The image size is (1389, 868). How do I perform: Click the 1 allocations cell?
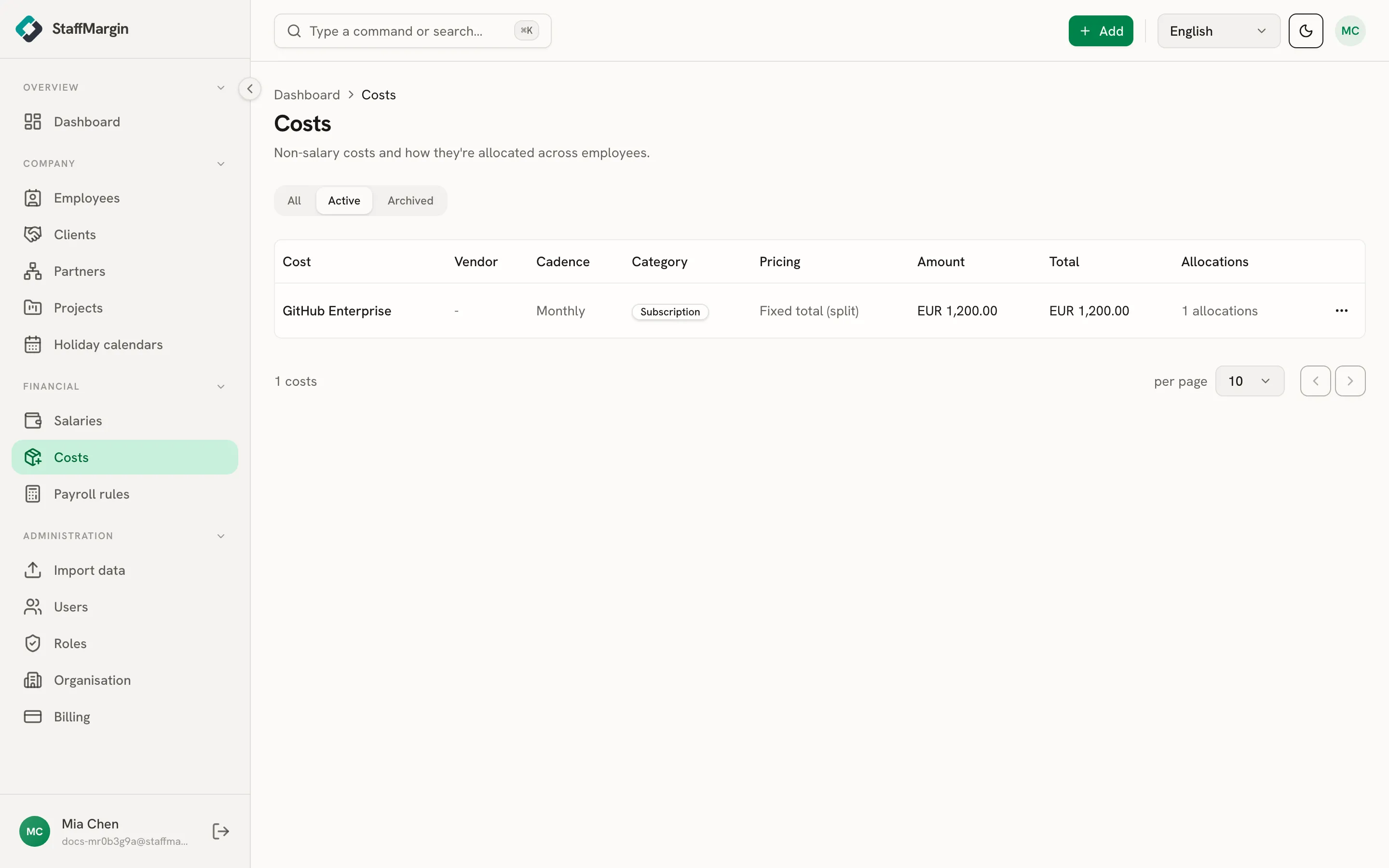[1219, 311]
